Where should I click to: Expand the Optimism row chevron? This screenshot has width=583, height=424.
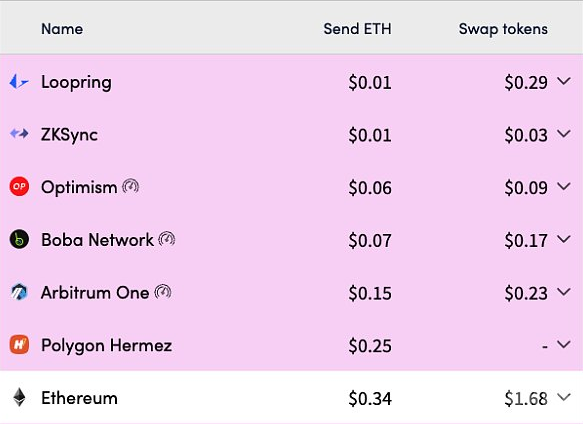tap(564, 186)
